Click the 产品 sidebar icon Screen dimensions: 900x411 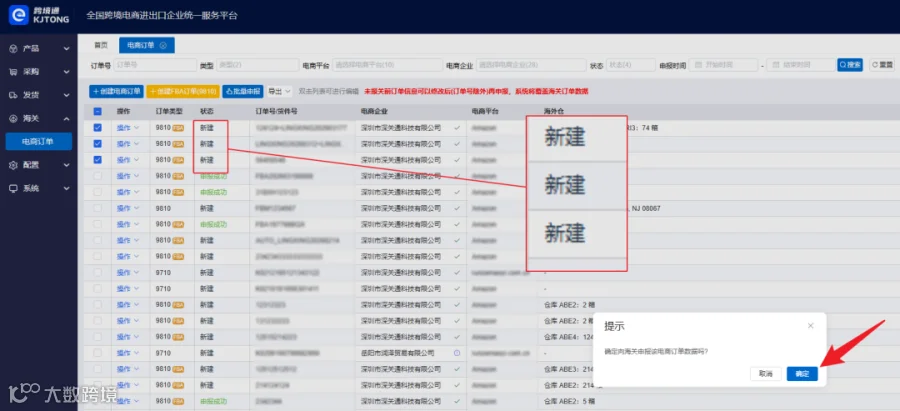pos(13,49)
